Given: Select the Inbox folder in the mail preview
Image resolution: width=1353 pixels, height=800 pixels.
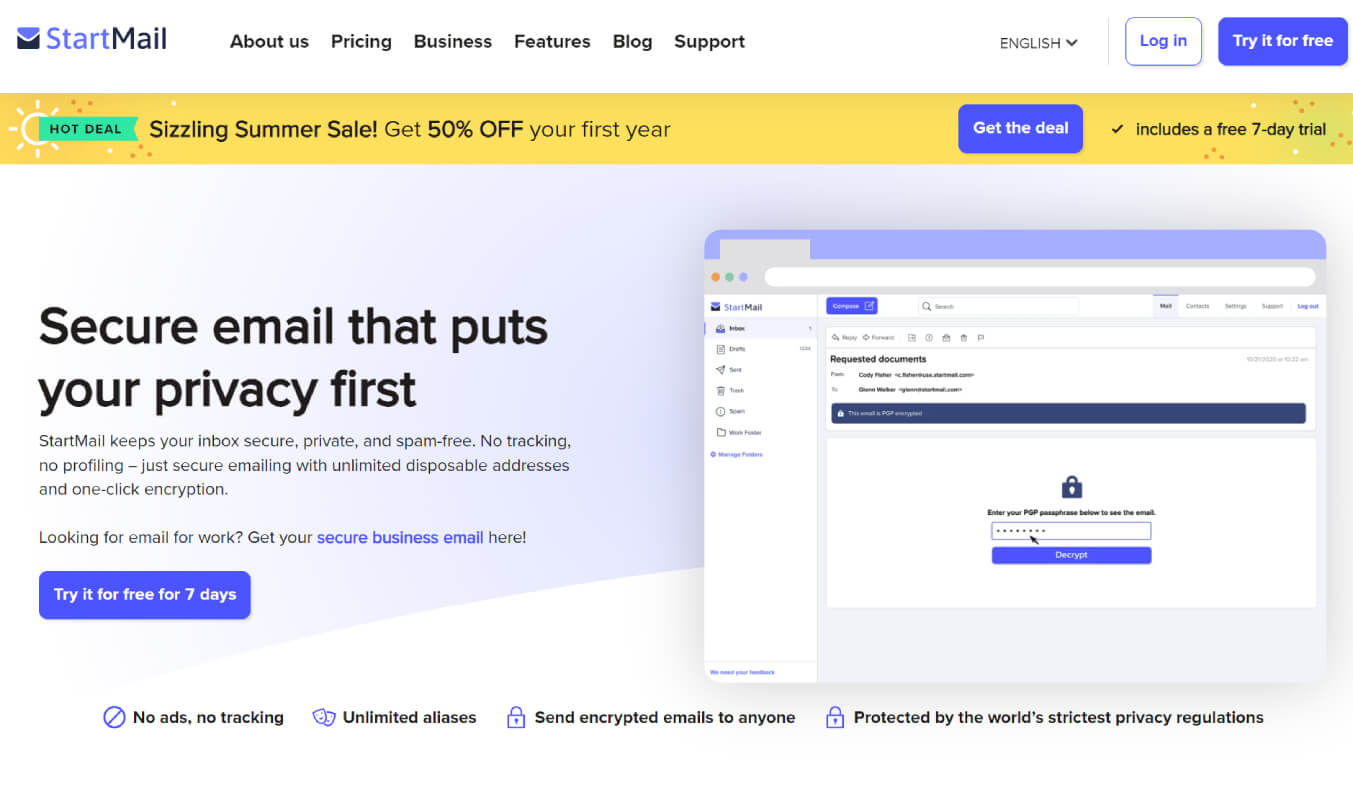Looking at the screenshot, I should pos(760,328).
